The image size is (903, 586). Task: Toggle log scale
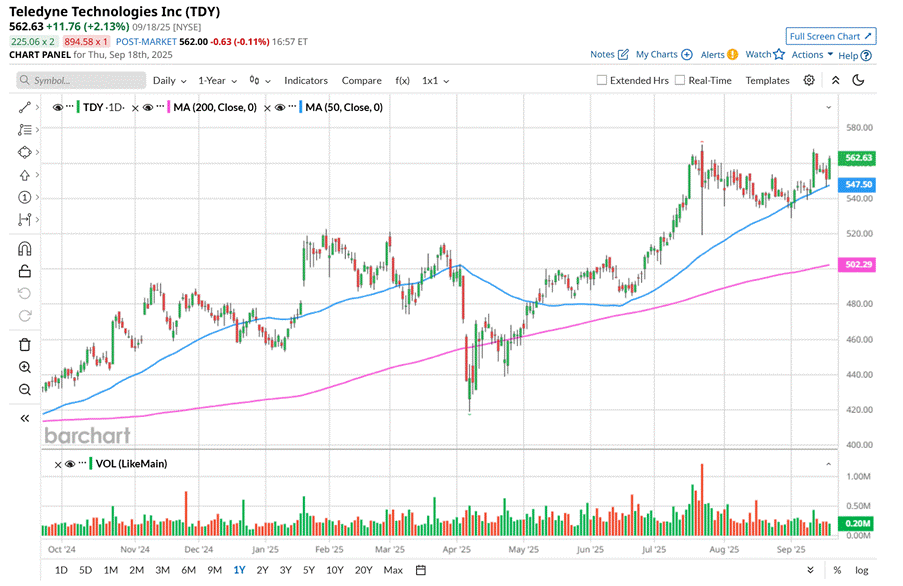click(x=862, y=570)
